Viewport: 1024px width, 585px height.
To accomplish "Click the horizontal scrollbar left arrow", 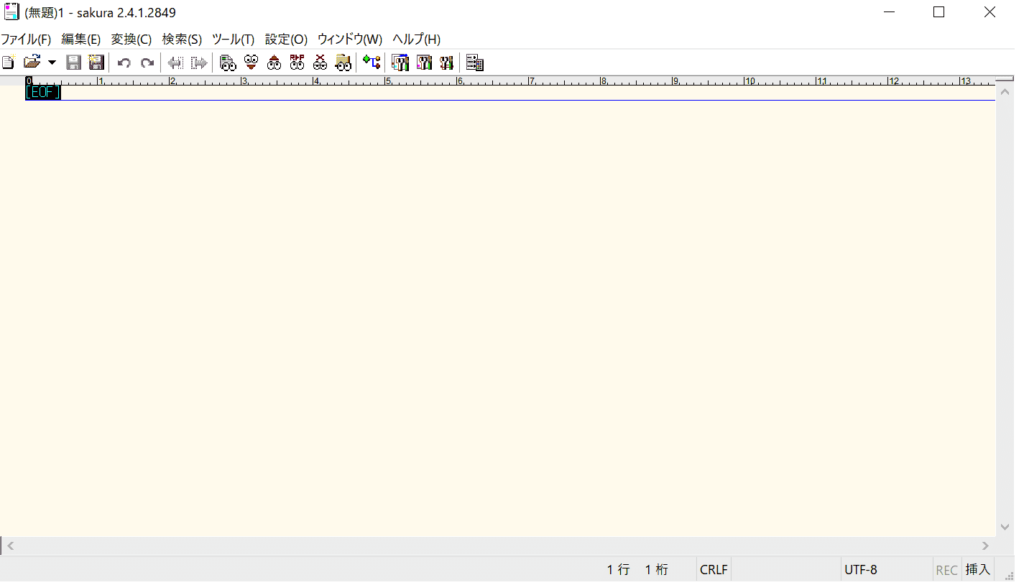I will point(10,546).
